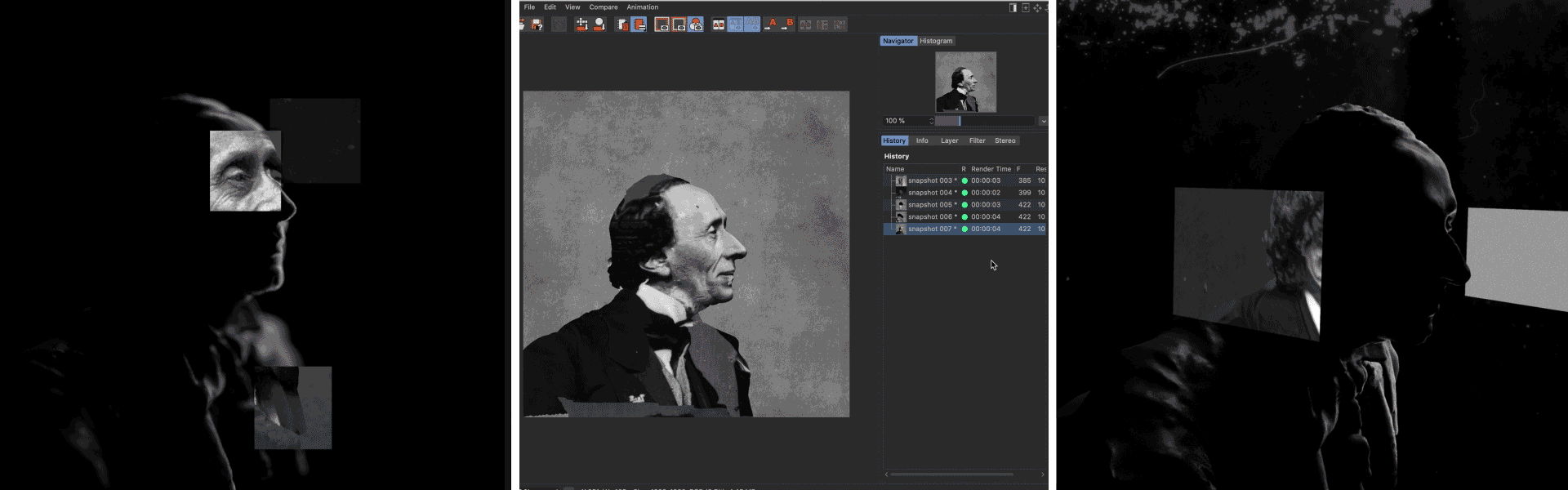The width and height of the screenshot is (1568, 490).
Task: Click the render region crop icon
Action: [x=582, y=24]
